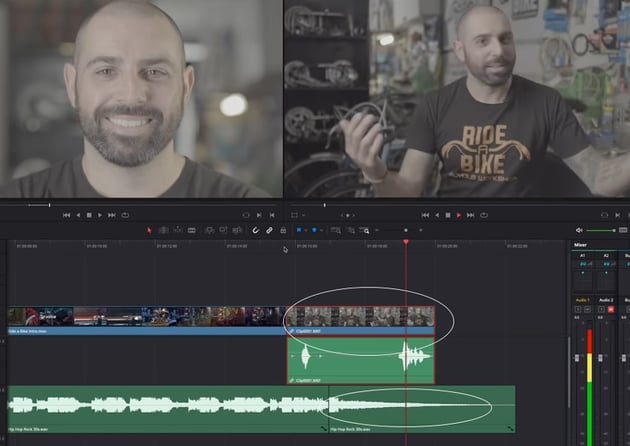Toggle the Linked Selection chain icon
The height and width of the screenshot is (446, 630).
269,230
